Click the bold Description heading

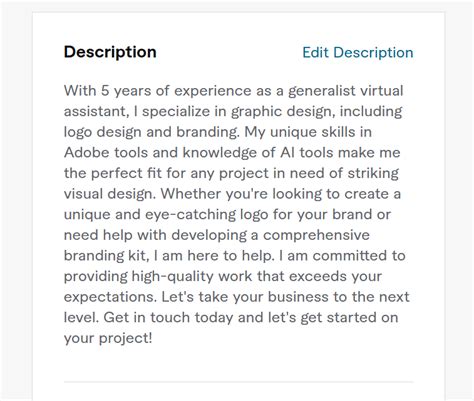click(110, 52)
